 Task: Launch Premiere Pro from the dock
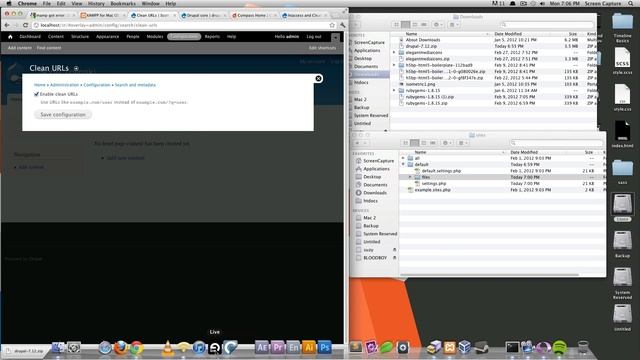pyautogui.click(x=278, y=347)
